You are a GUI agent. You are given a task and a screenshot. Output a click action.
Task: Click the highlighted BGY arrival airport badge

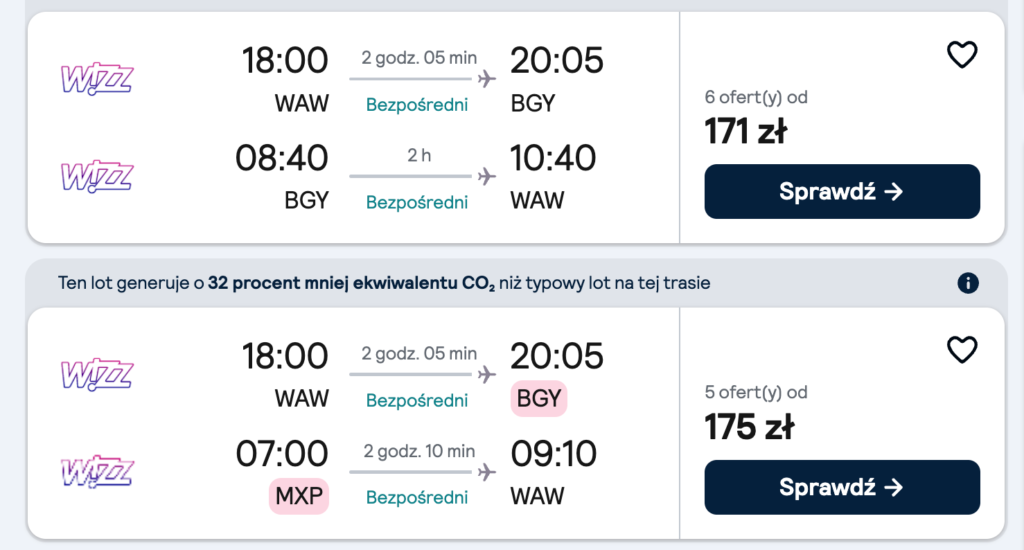pos(539,399)
